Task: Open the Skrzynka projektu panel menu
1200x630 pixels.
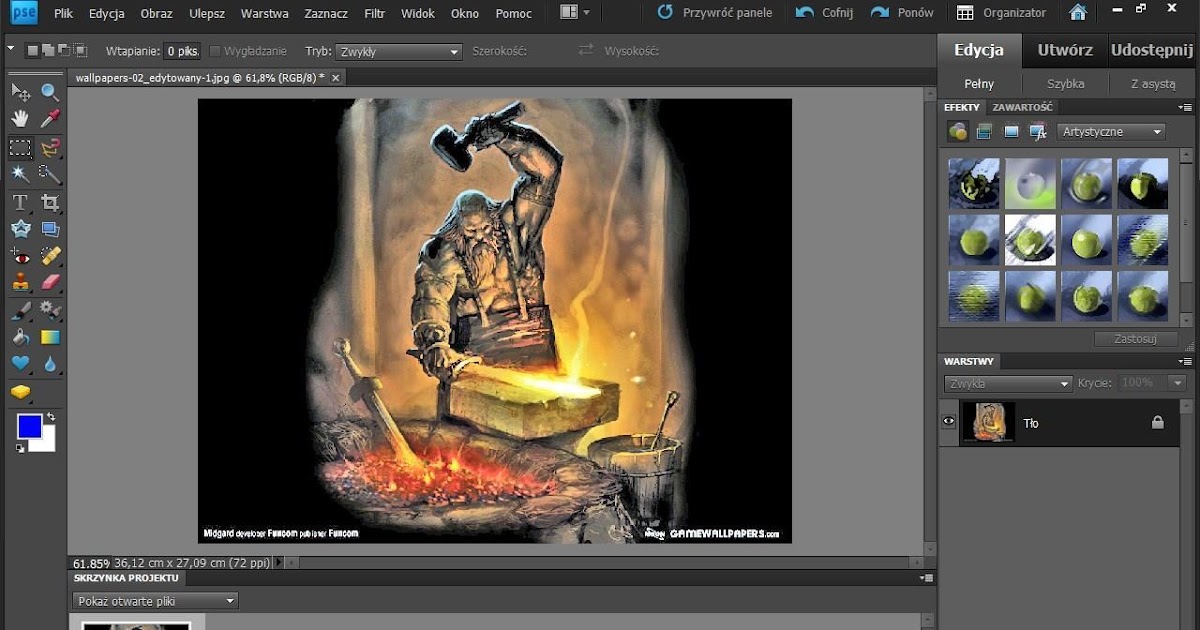Action: coord(926,578)
